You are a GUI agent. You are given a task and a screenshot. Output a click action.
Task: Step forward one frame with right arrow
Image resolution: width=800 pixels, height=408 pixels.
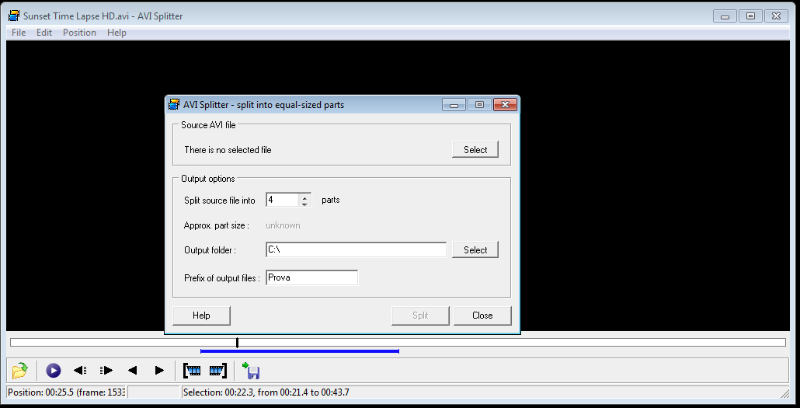pyautogui.click(x=159, y=370)
